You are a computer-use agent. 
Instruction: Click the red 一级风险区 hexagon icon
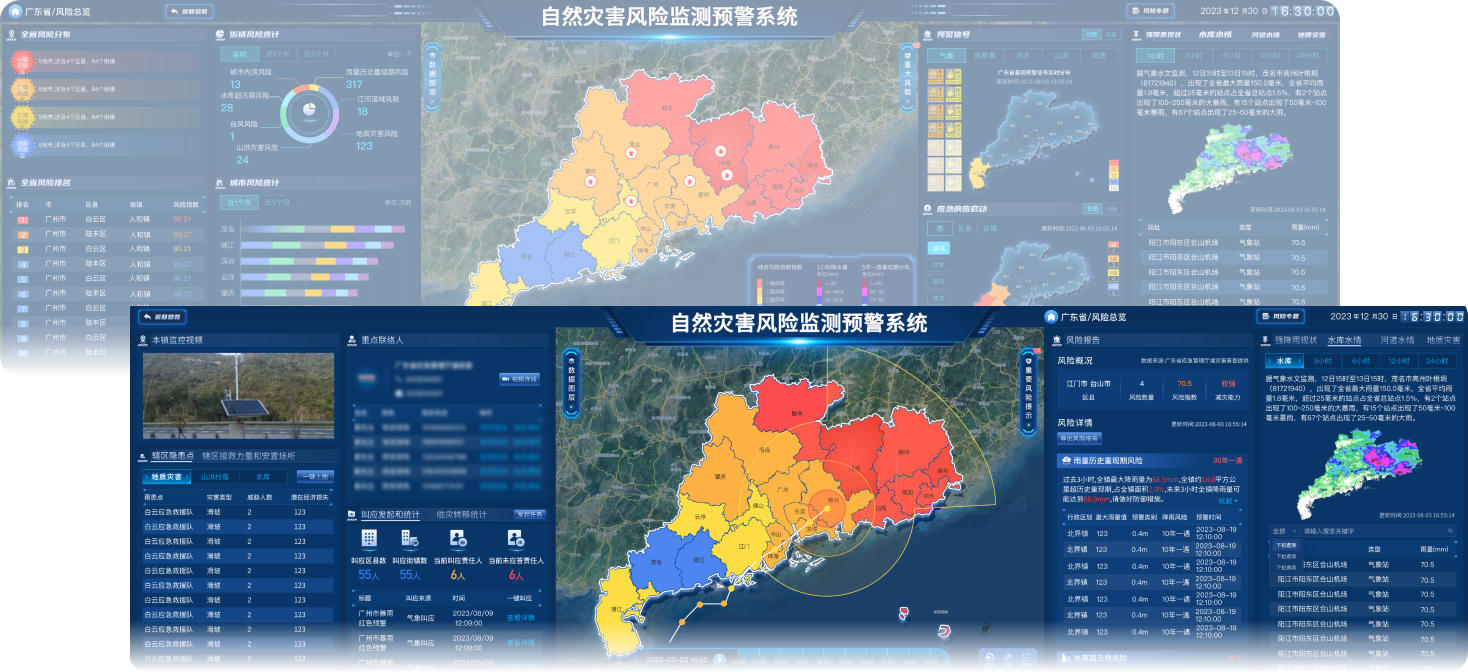23,64
